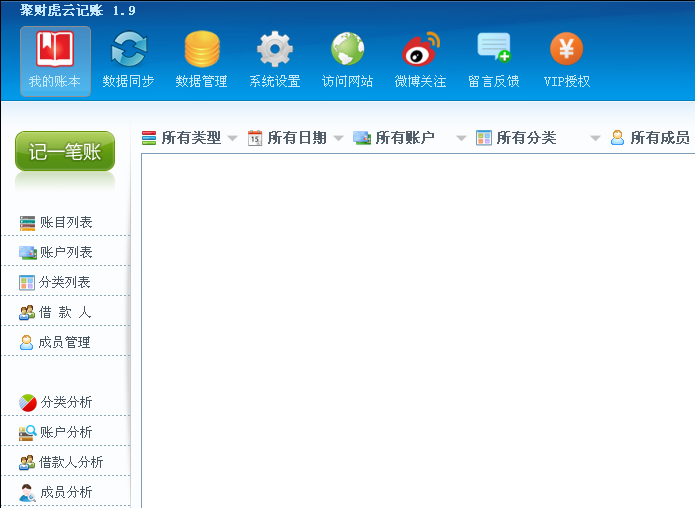695x508 pixels.
Task: Open 借款人 in the sidebar
Action: pyautogui.click(x=64, y=312)
